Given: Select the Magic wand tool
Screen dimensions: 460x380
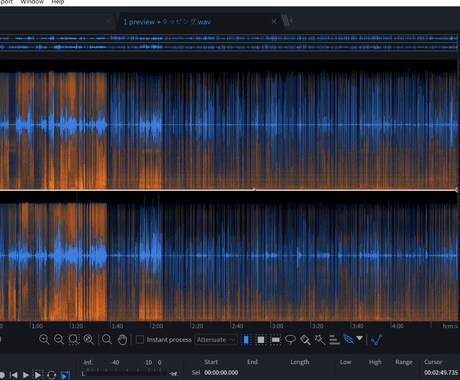Looking at the screenshot, I should tap(320, 340).
